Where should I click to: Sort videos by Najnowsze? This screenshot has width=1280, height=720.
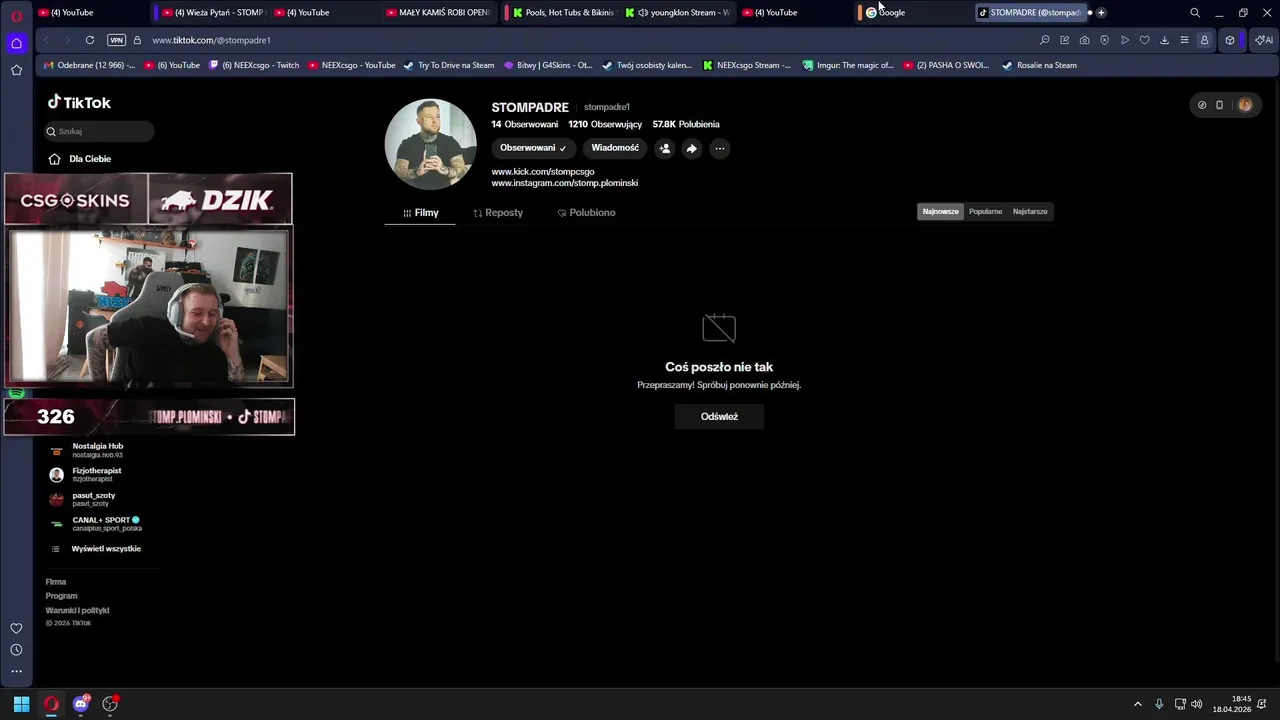click(x=940, y=212)
